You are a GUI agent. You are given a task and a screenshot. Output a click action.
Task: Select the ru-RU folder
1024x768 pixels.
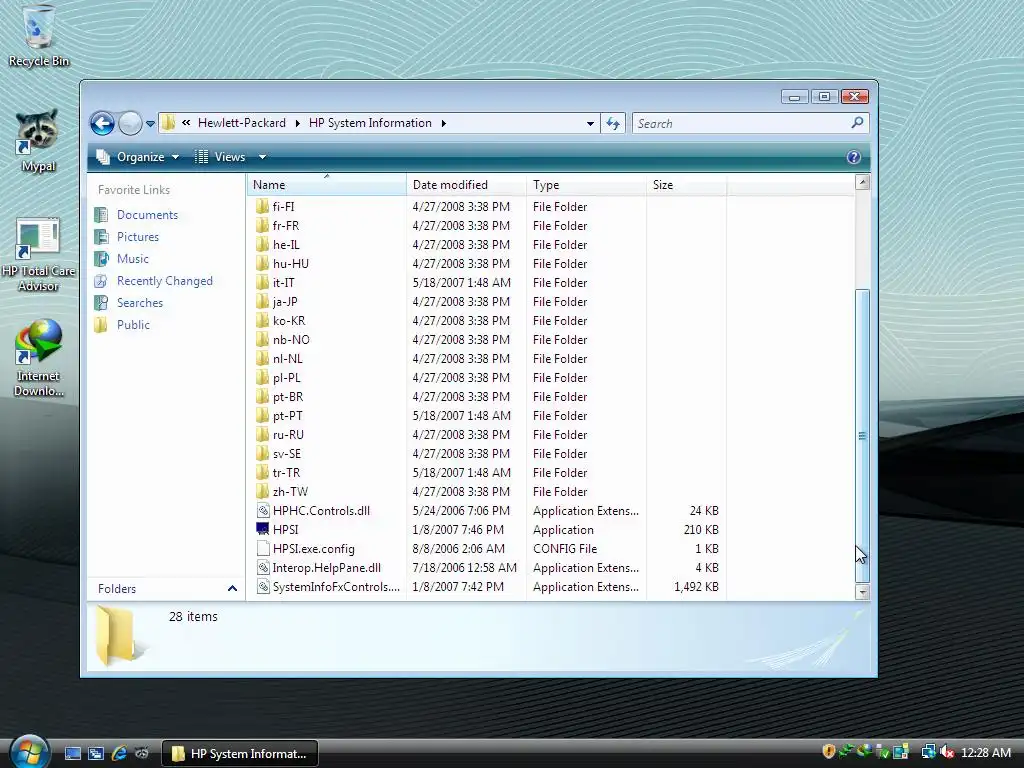click(x=288, y=434)
